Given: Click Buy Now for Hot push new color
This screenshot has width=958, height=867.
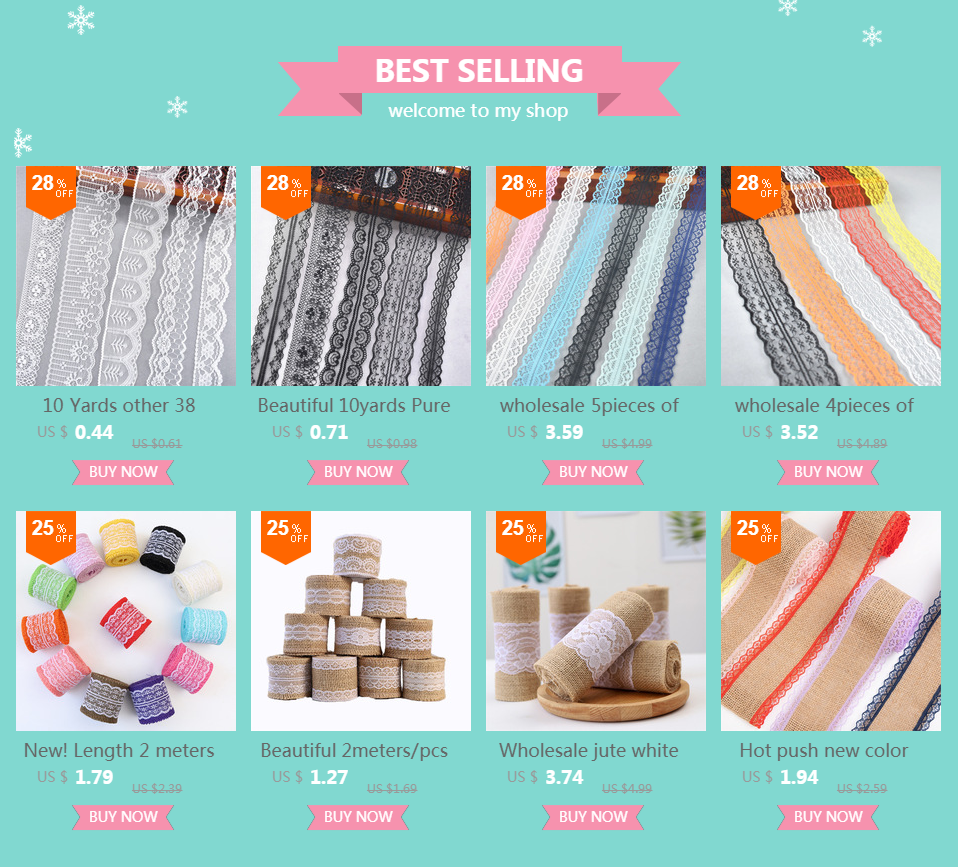Looking at the screenshot, I should (828, 818).
